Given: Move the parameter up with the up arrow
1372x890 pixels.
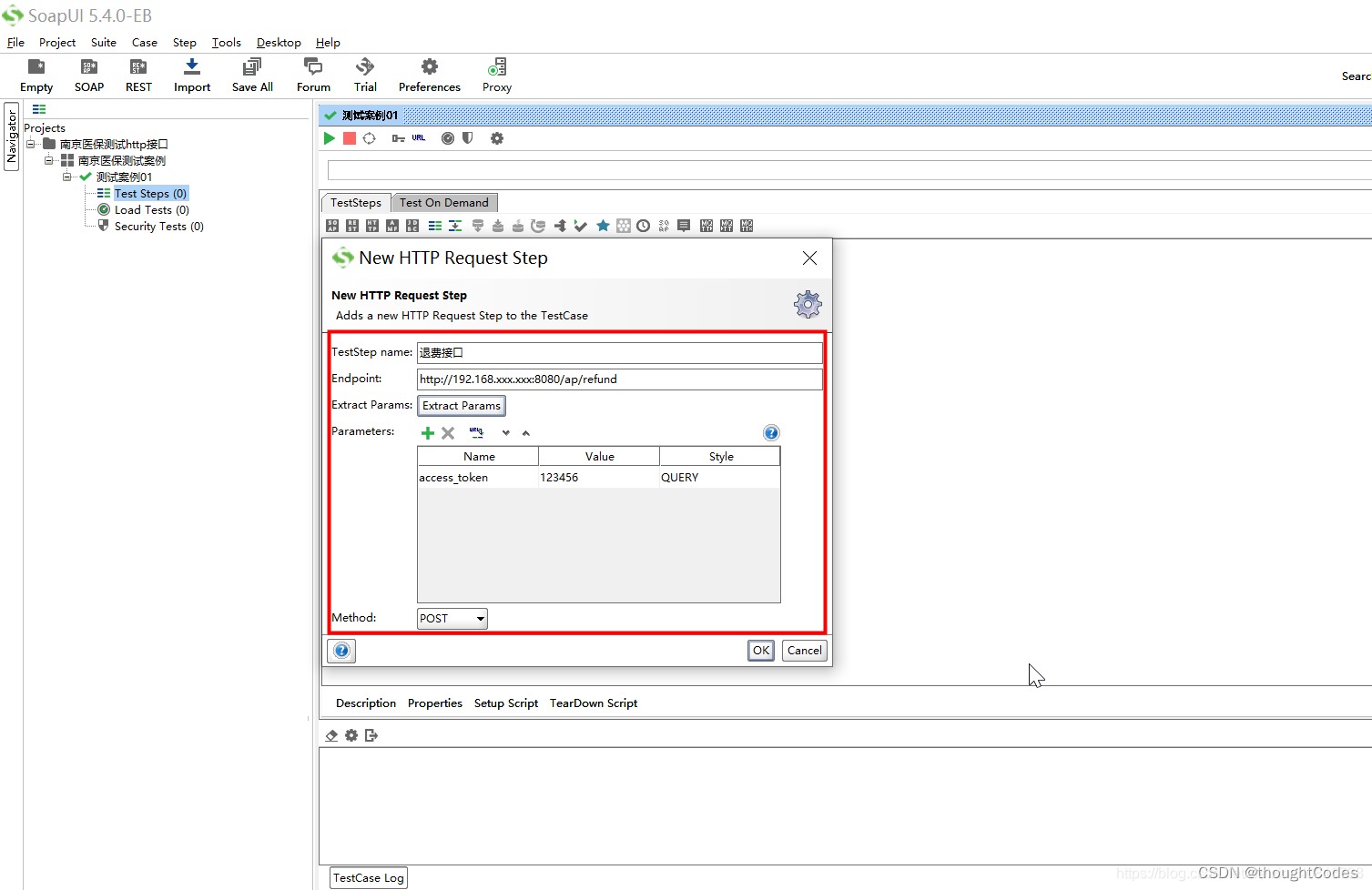Looking at the screenshot, I should click(526, 433).
